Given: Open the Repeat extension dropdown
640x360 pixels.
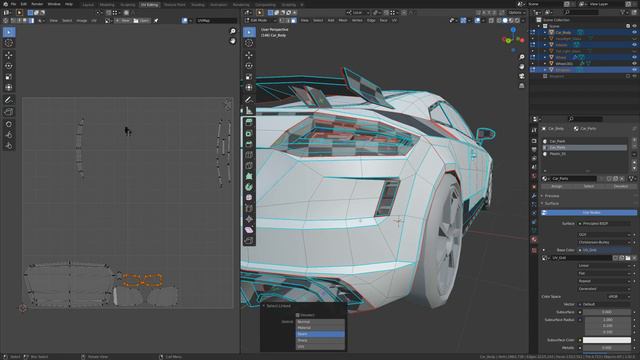Looking at the screenshot, I should [604, 281].
